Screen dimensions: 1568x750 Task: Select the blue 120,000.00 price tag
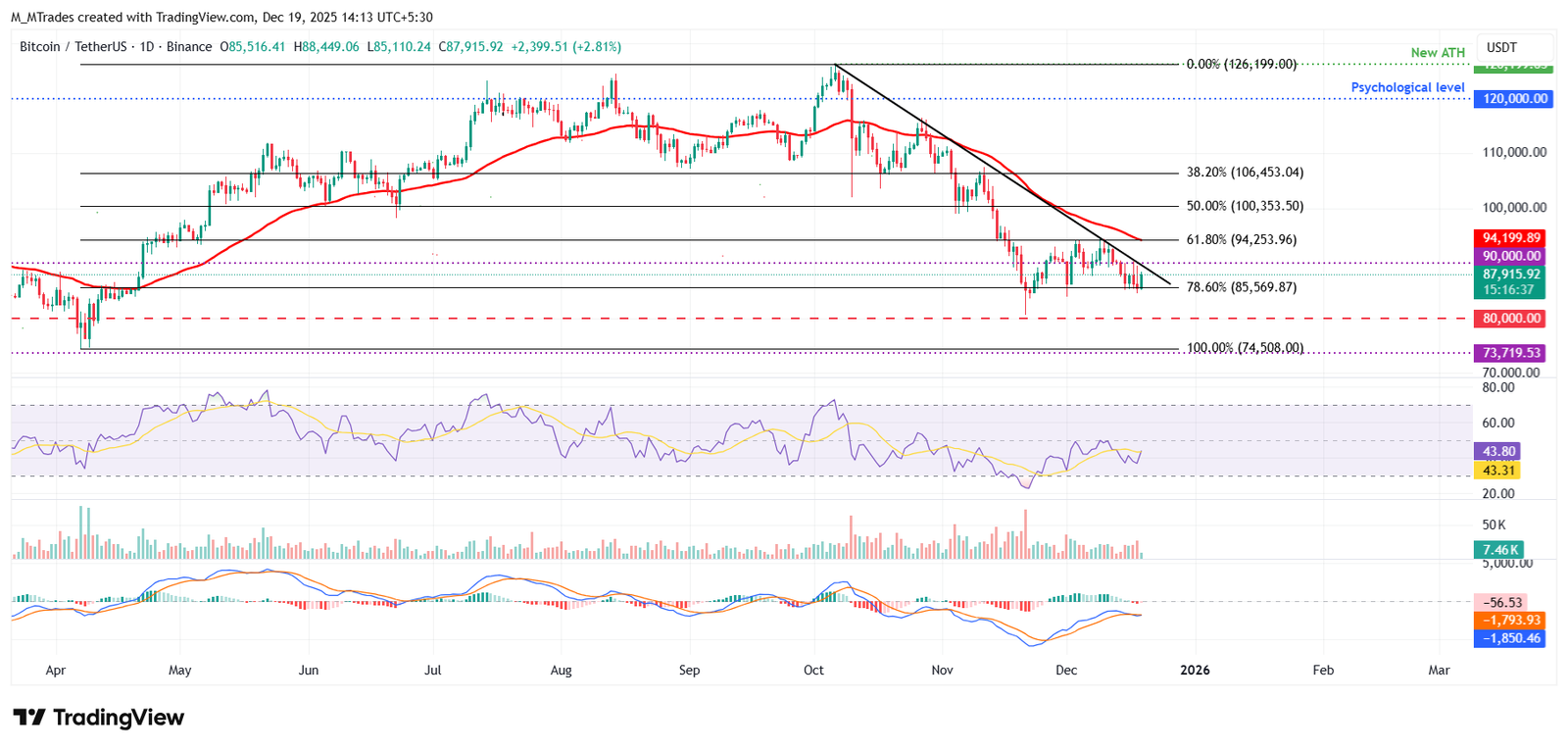coord(1514,99)
